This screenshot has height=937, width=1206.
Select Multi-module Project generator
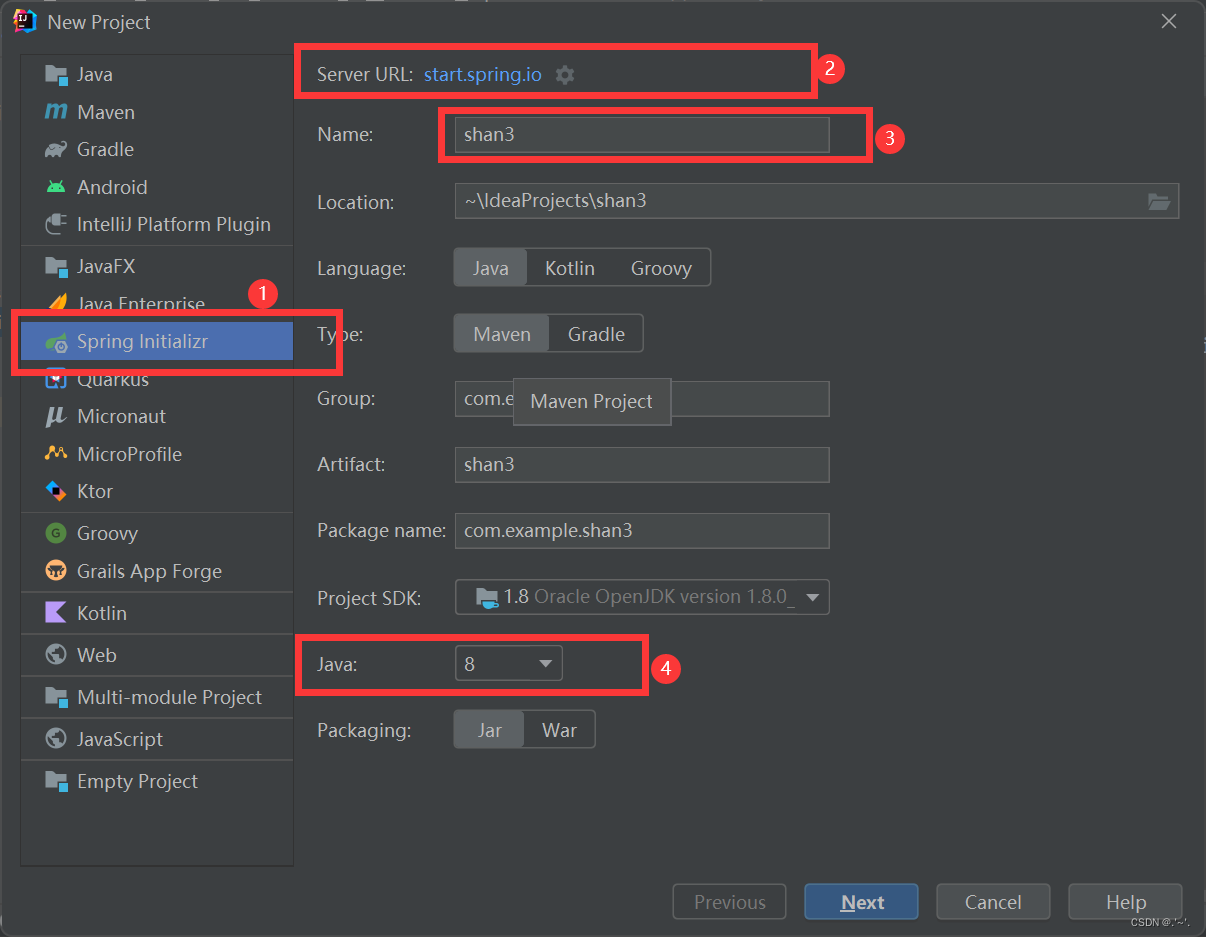coord(157,697)
